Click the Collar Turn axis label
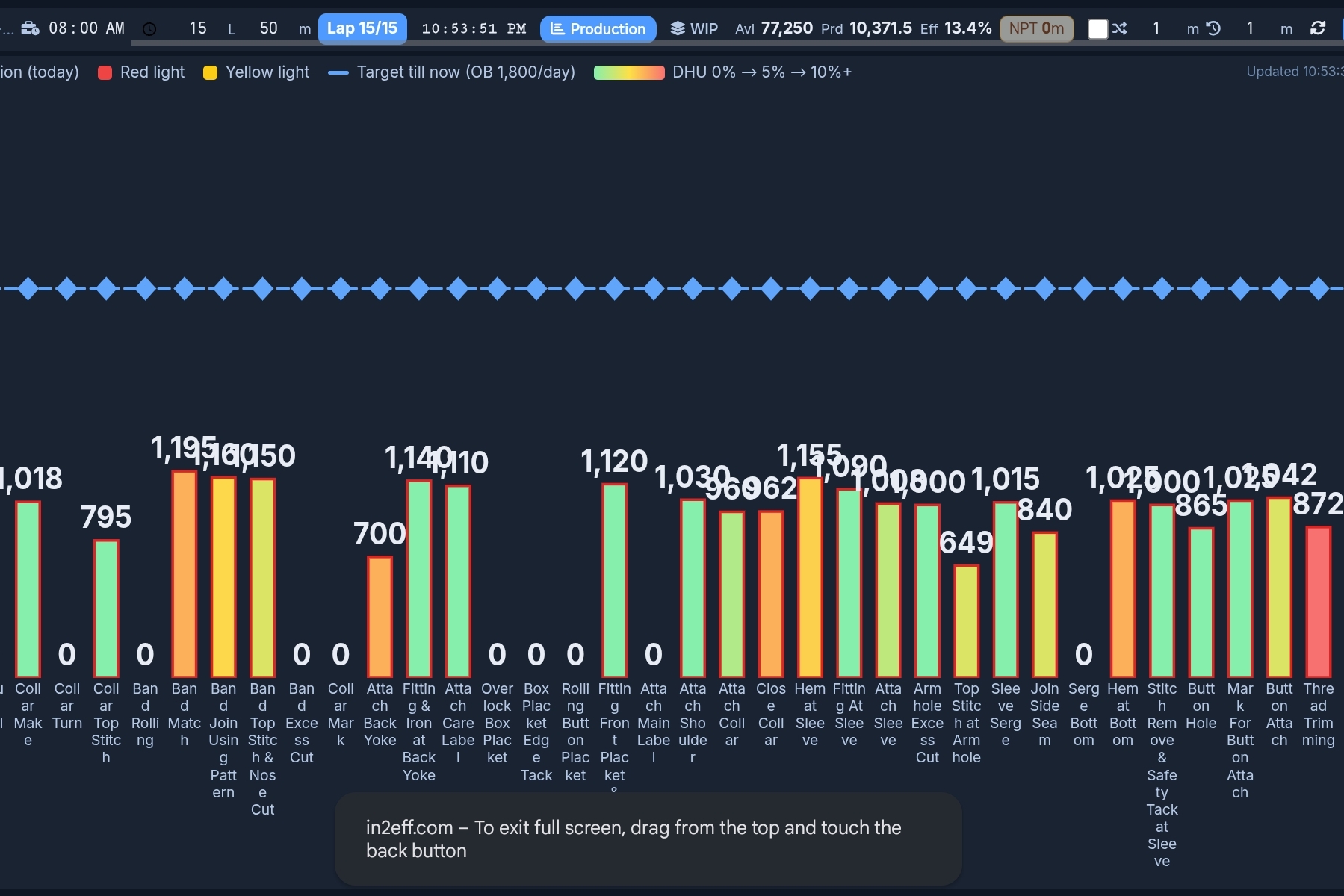The width and height of the screenshot is (1344, 896). [66, 706]
